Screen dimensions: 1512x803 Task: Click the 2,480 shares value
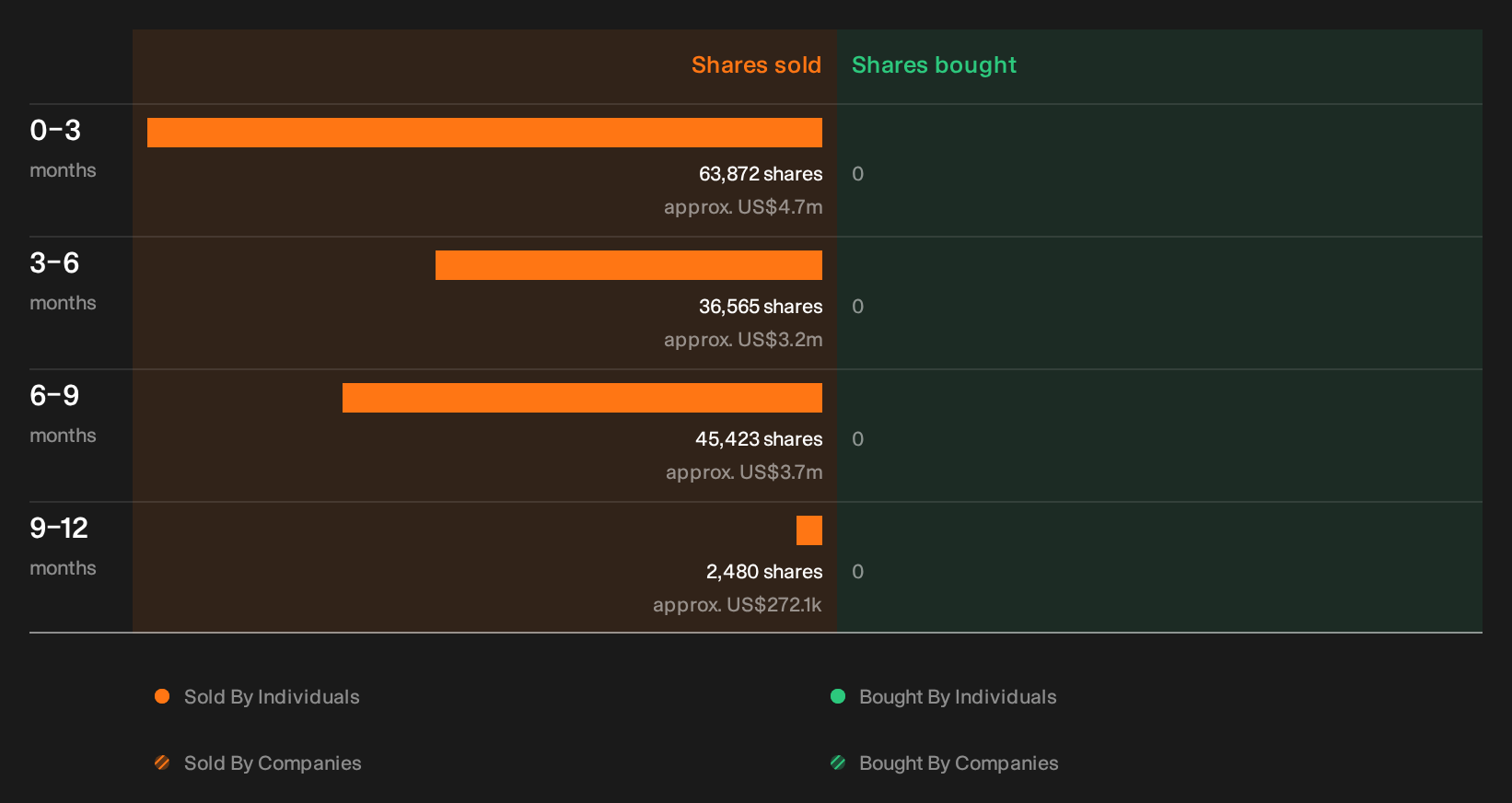pos(764,572)
